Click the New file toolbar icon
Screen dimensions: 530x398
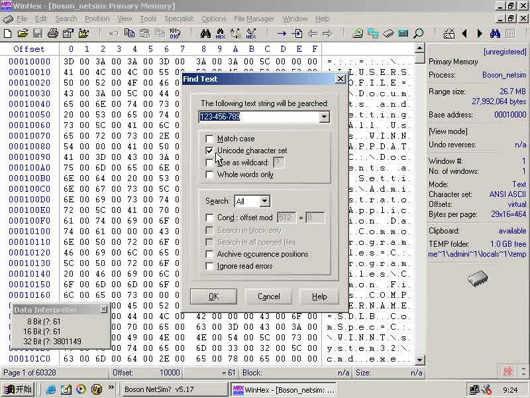point(8,33)
